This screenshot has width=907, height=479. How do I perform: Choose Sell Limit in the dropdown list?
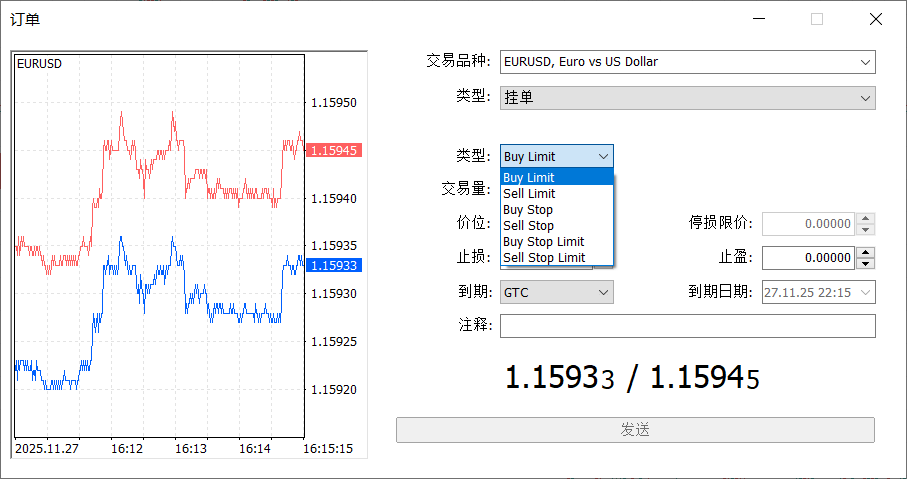pos(556,194)
